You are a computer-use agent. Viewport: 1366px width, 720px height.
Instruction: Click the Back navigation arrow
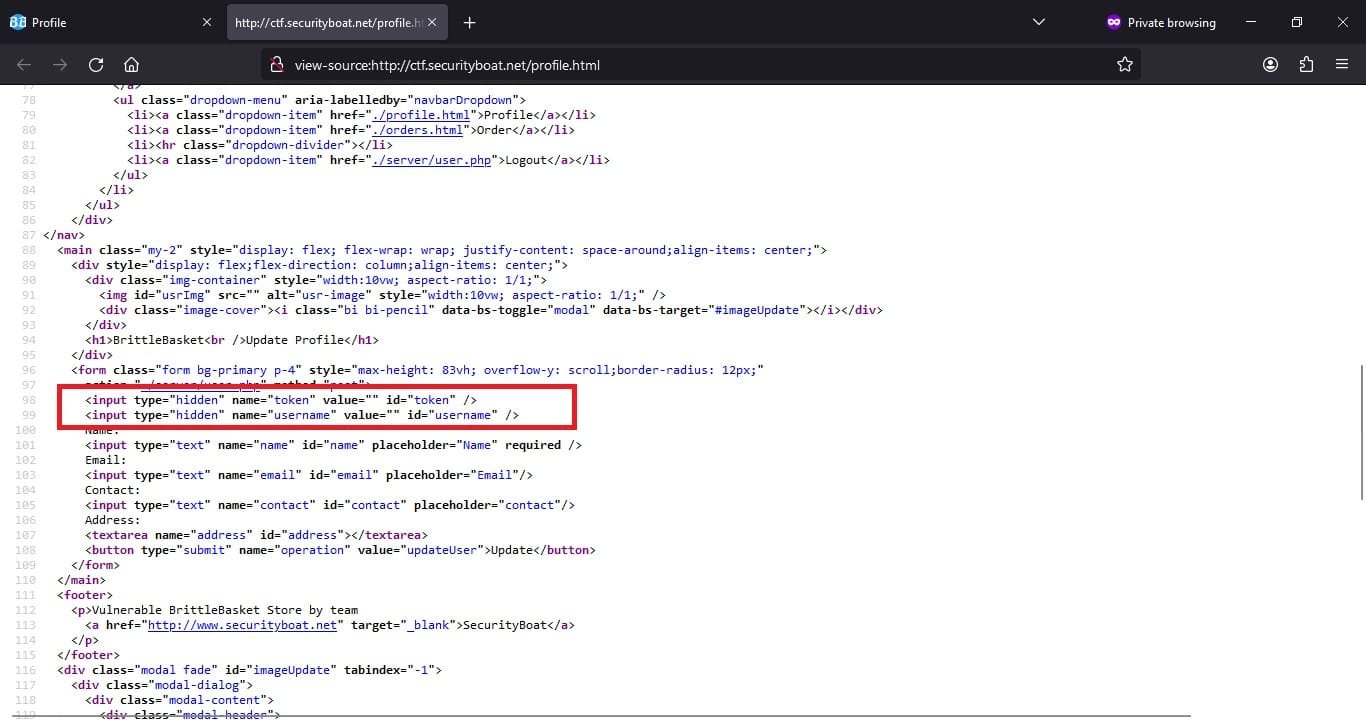[x=24, y=65]
